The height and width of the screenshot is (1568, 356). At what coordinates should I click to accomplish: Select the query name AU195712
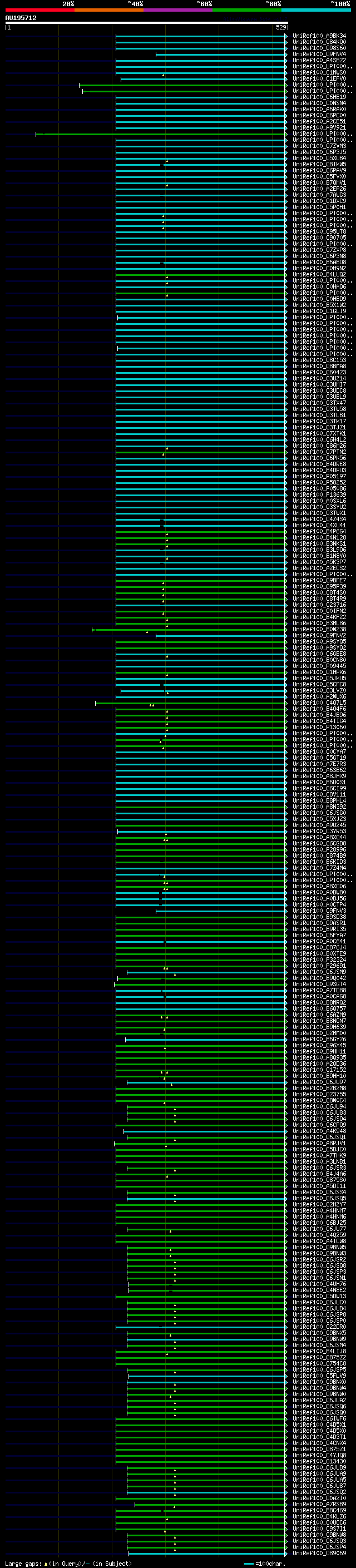[21, 18]
